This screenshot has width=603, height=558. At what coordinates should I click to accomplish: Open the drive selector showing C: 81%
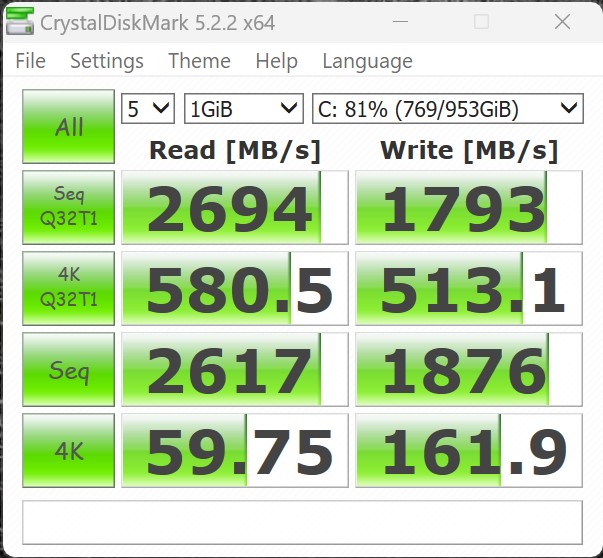point(448,109)
